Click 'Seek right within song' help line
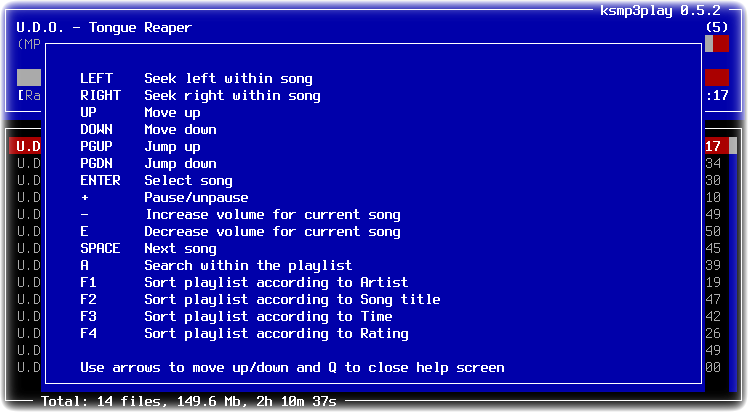Viewport: 748px width, 412px height. click(x=232, y=95)
